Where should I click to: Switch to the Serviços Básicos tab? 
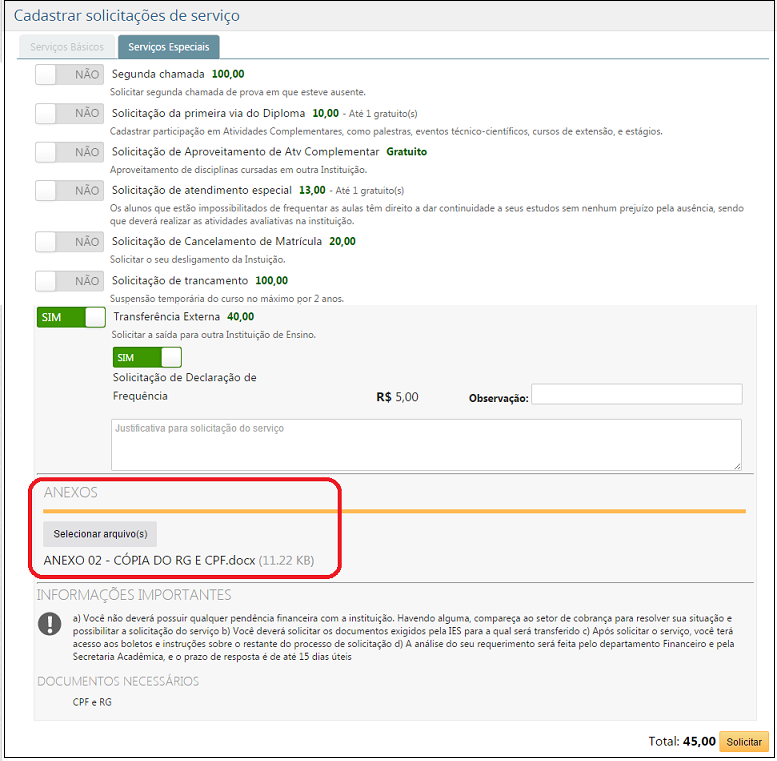67,47
